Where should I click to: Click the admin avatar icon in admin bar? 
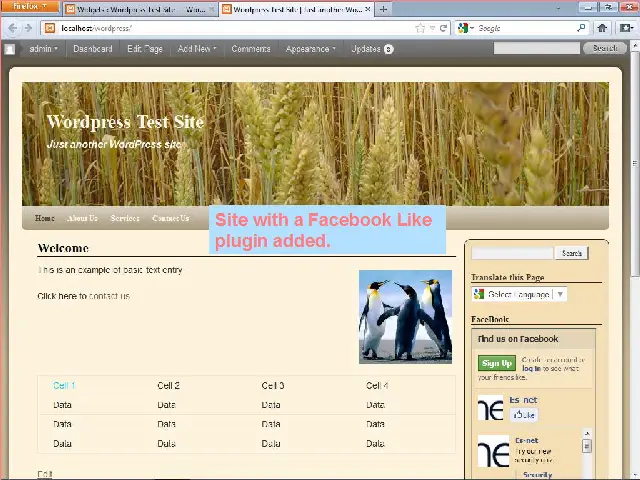click(10, 49)
